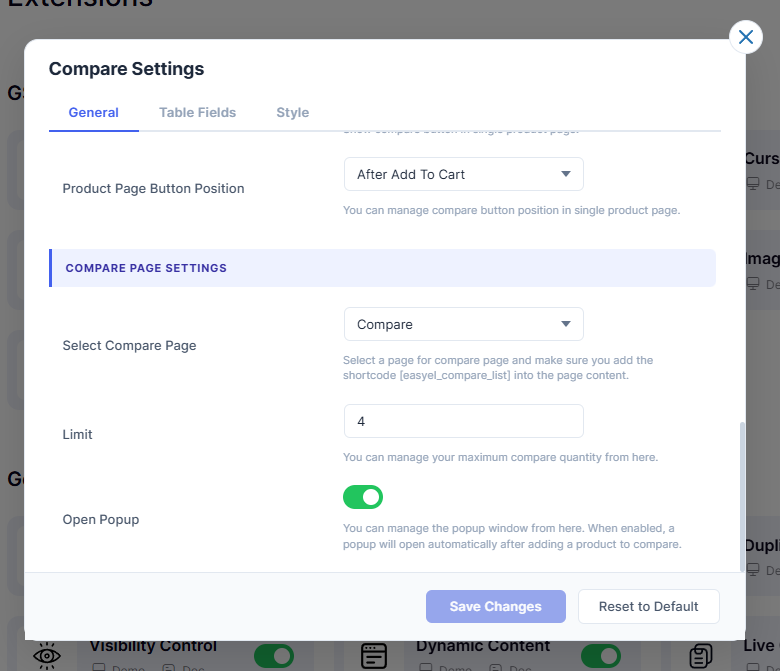The width and height of the screenshot is (780, 671).
Task: Click the Visibility Control eye icon
Action: tap(47, 655)
